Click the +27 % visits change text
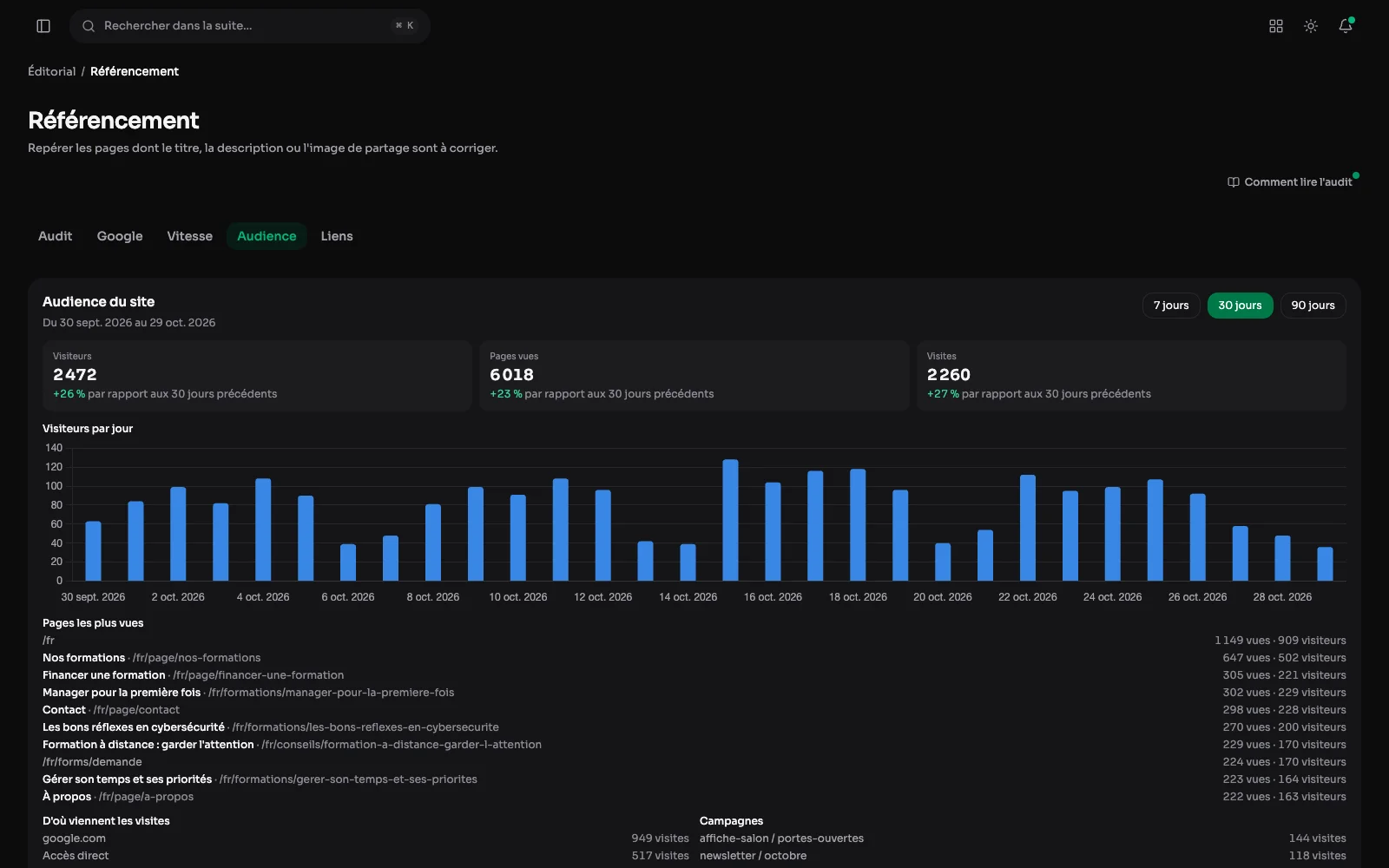The width and height of the screenshot is (1389, 868). (x=943, y=394)
